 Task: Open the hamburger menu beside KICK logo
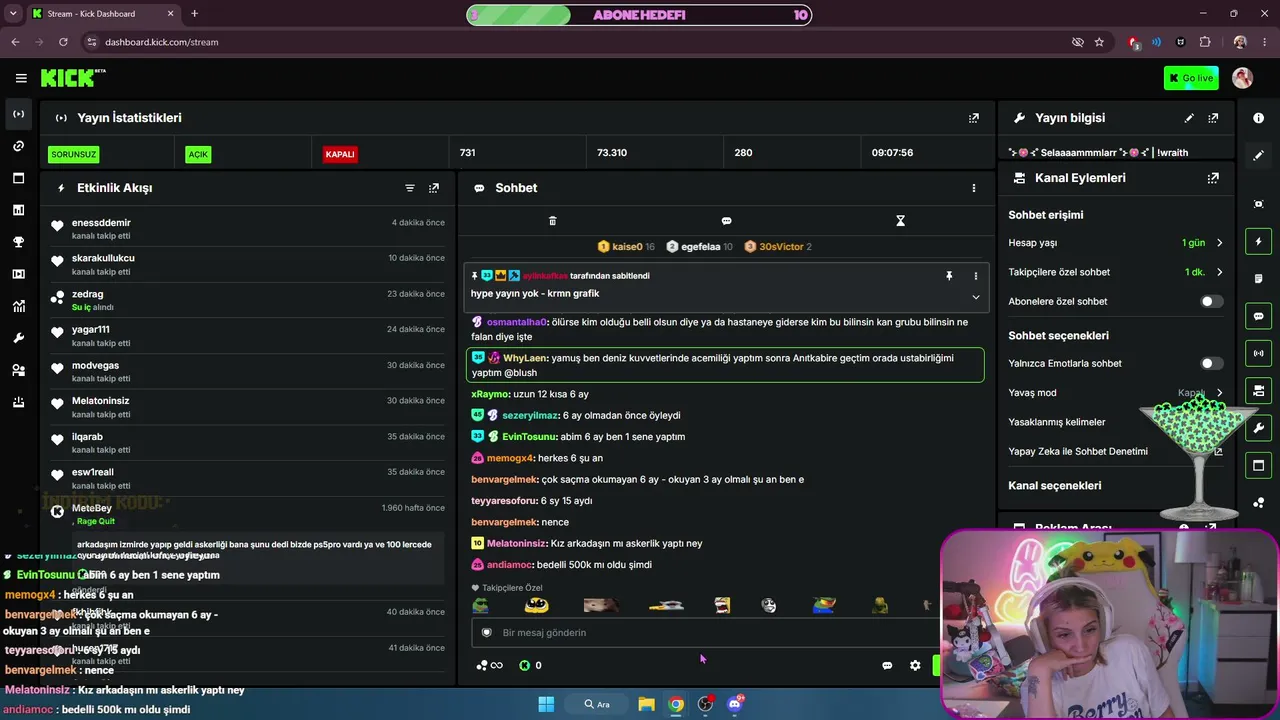point(21,78)
